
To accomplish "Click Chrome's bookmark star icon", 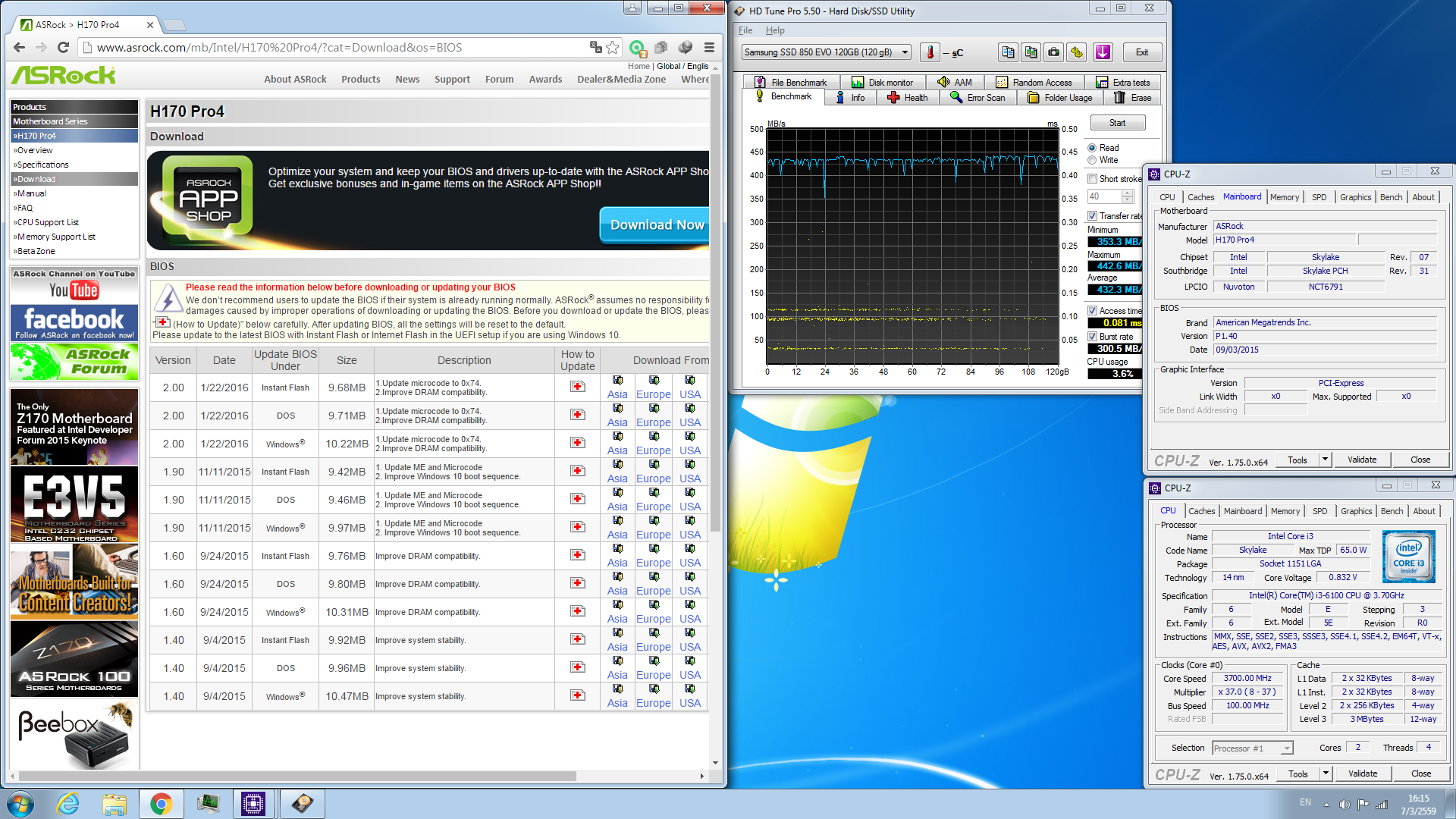I will click(613, 47).
